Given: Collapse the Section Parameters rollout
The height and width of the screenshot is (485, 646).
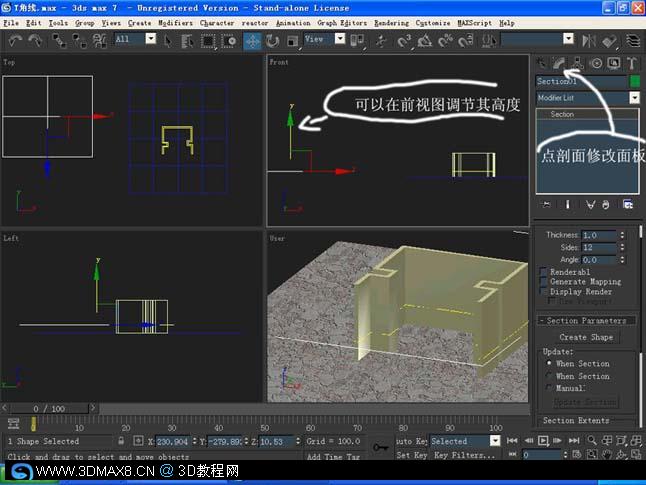Looking at the screenshot, I should (585, 321).
